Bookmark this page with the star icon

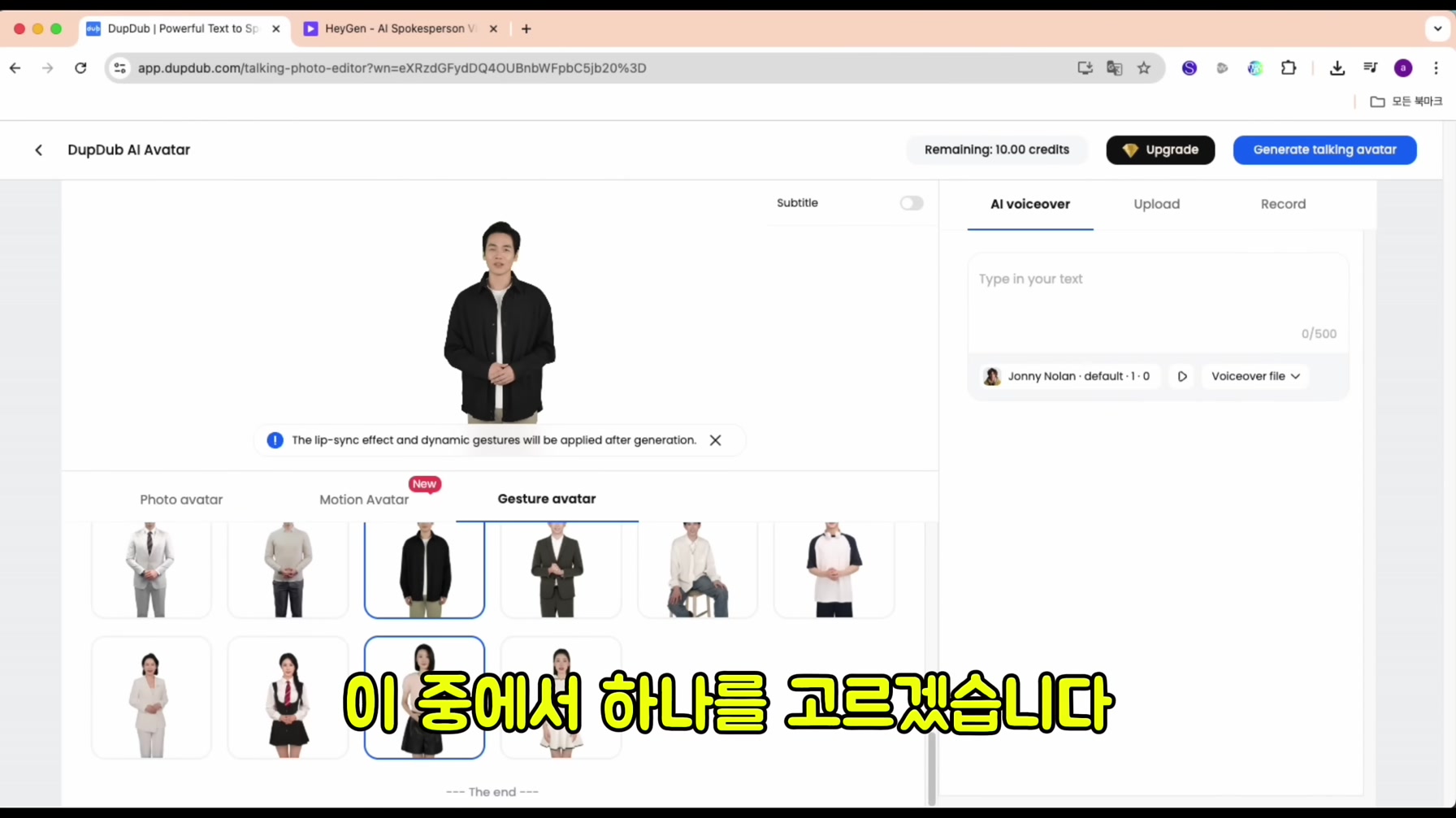tap(1144, 68)
